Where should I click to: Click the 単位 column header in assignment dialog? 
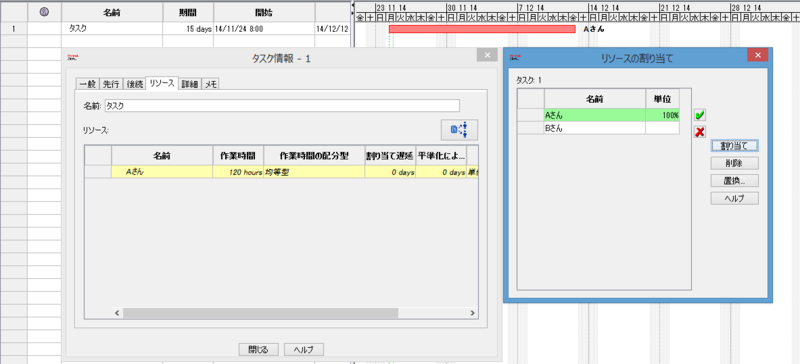tap(662, 98)
